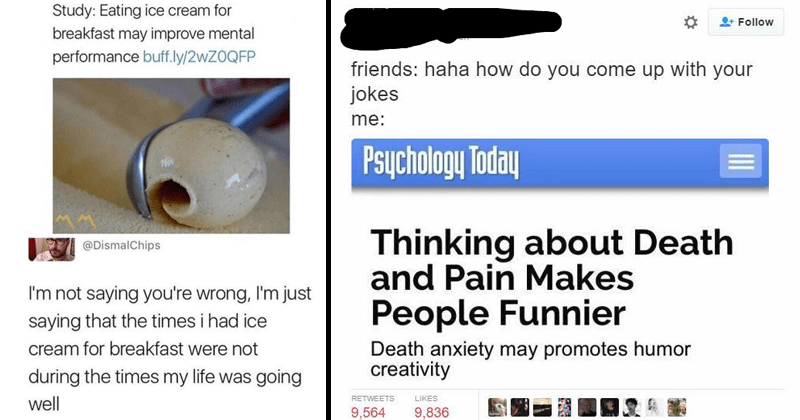The width and height of the screenshot is (800, 420).
Task: Click the fourth liker avatar with collage
Action: pyautogui.click(x=564, y=407)
